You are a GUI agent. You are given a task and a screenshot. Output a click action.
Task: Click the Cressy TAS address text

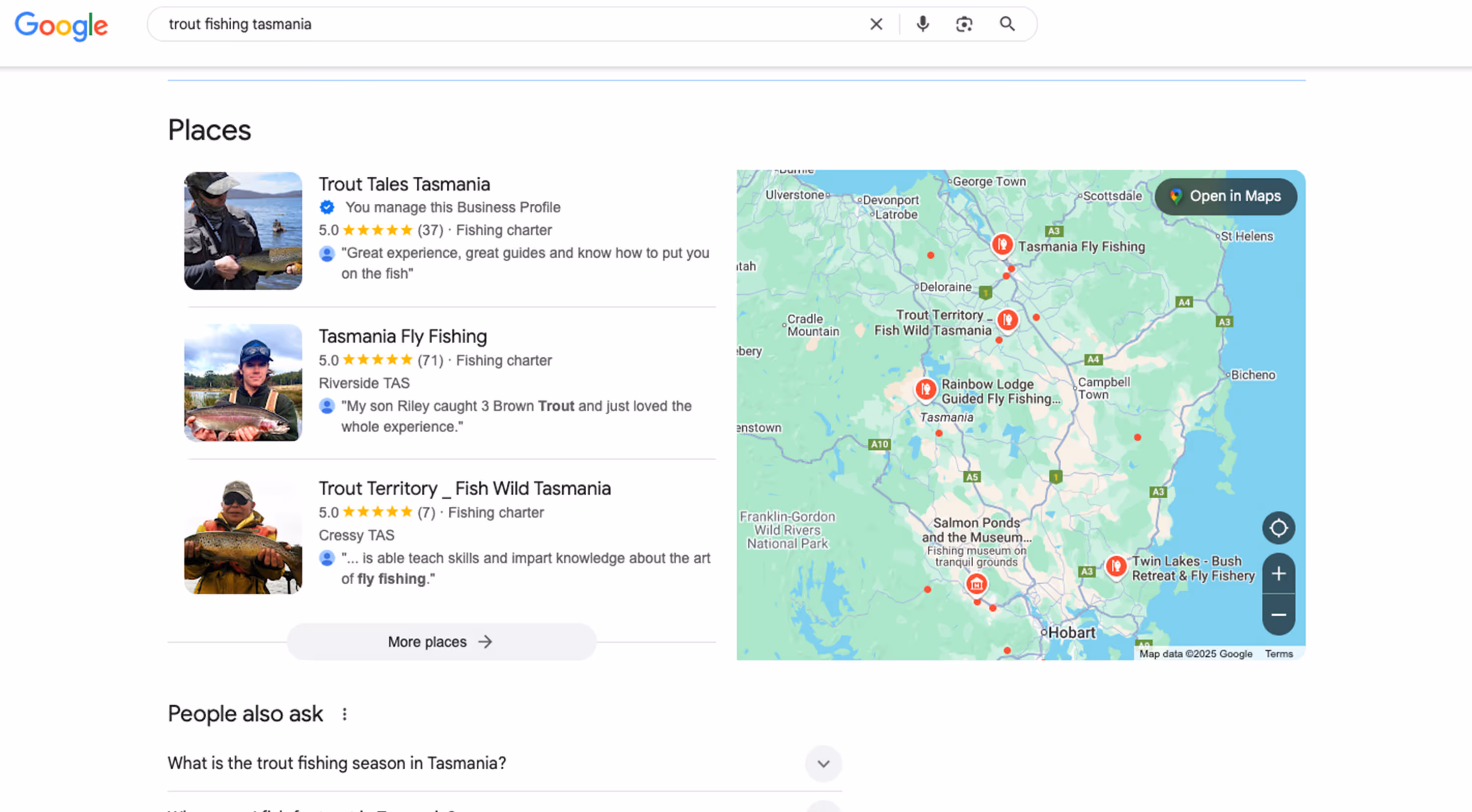coord(356,535)
